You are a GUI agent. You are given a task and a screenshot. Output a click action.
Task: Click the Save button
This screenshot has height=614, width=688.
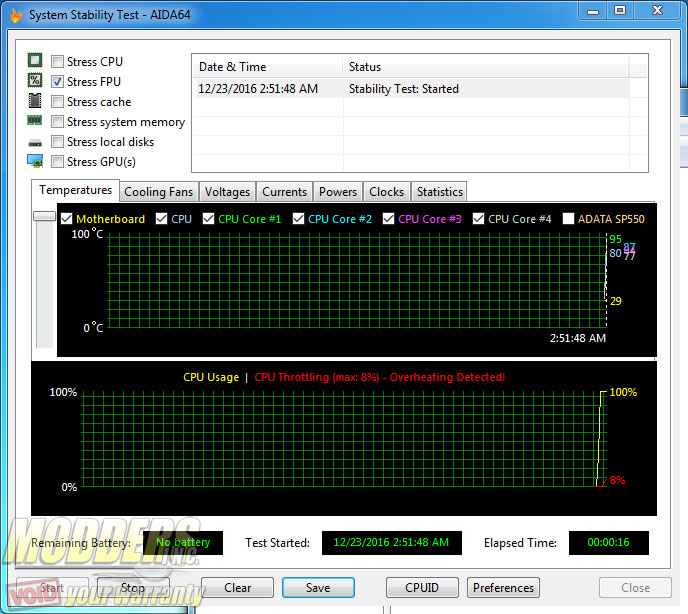[x=318, y=588]
